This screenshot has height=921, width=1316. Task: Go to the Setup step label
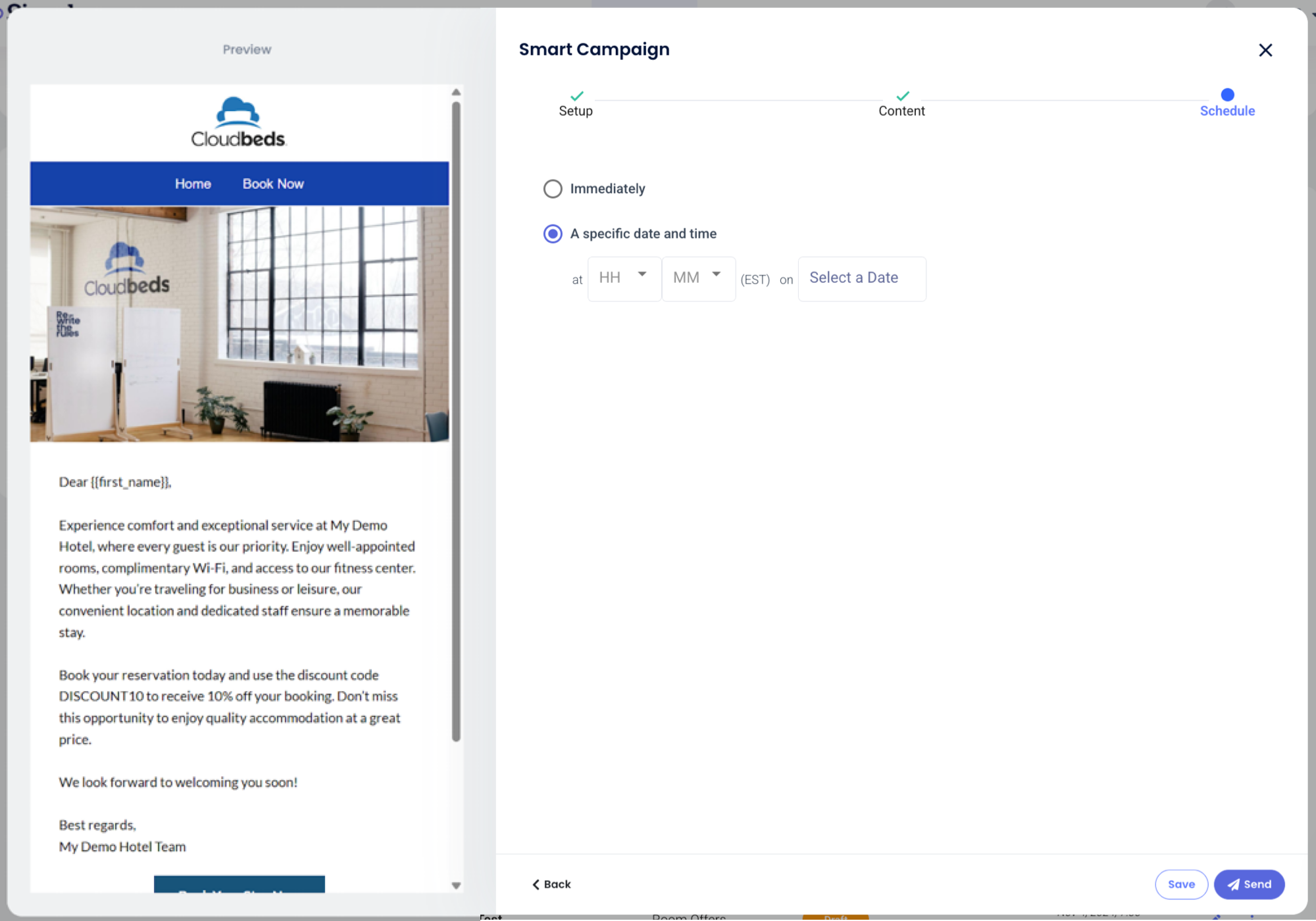[576, 111]
